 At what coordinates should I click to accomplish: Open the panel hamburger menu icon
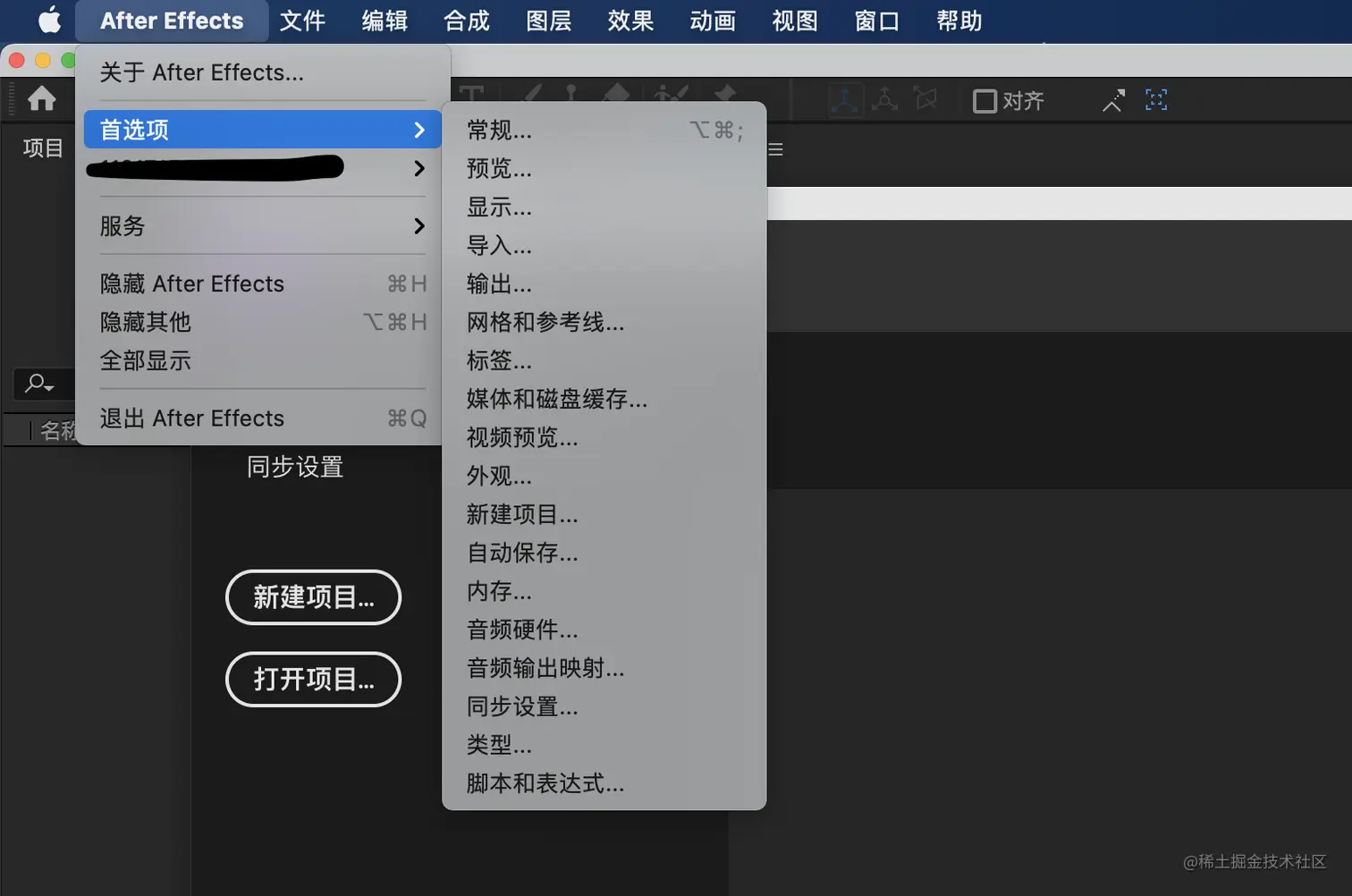[775, 149]
